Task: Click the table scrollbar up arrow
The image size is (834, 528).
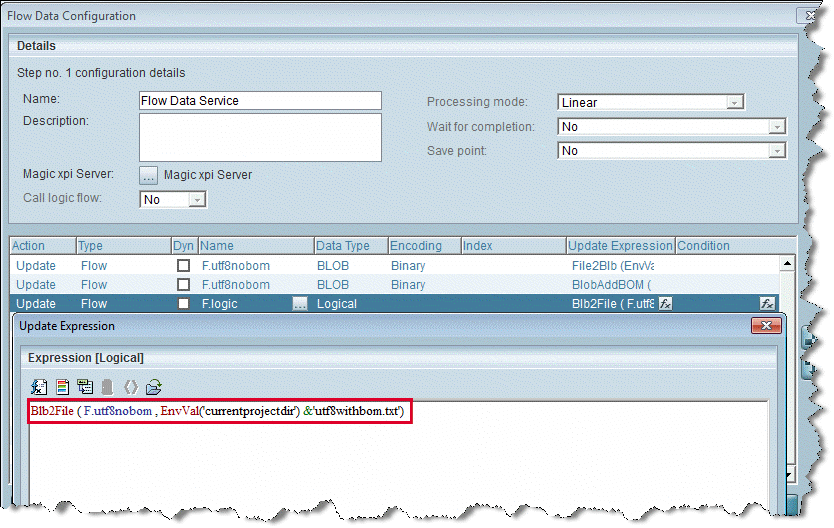Action: click(x=787, y=264)
